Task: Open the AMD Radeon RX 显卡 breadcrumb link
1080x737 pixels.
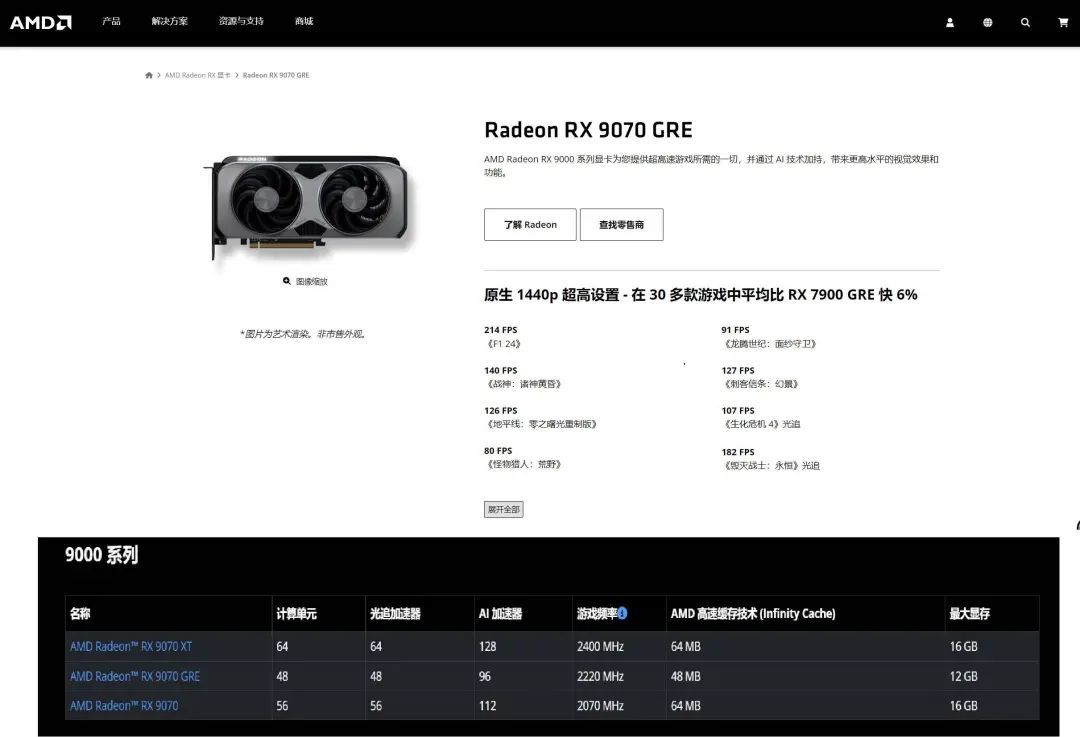Action: tap(198, 75)
